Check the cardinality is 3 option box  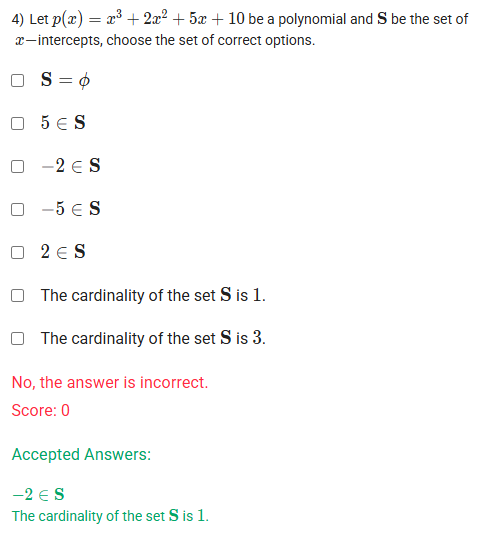(17, 338)
